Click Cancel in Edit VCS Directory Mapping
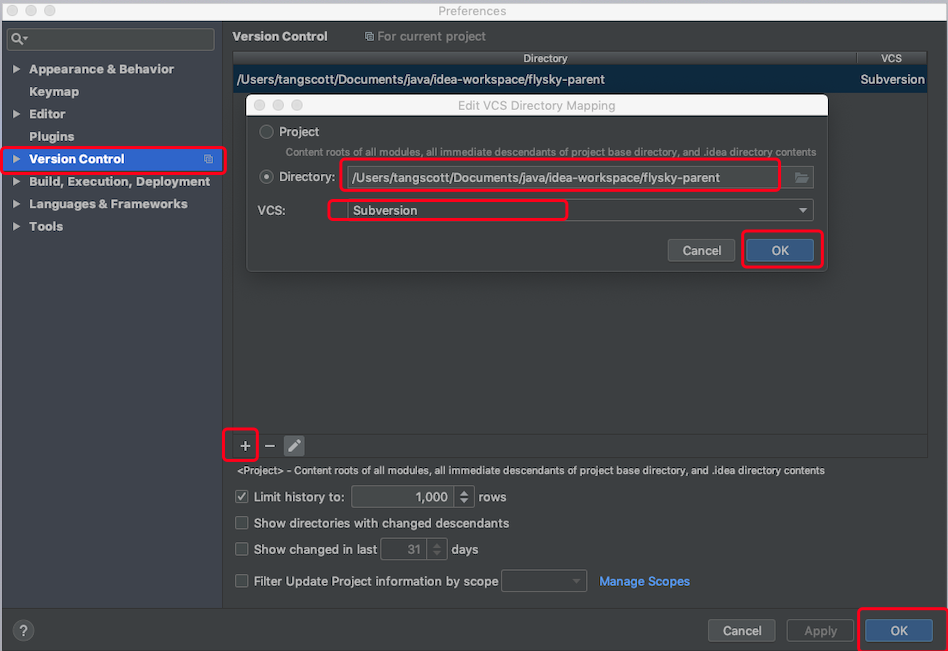 pyautogui.click(x=701, y=250)
